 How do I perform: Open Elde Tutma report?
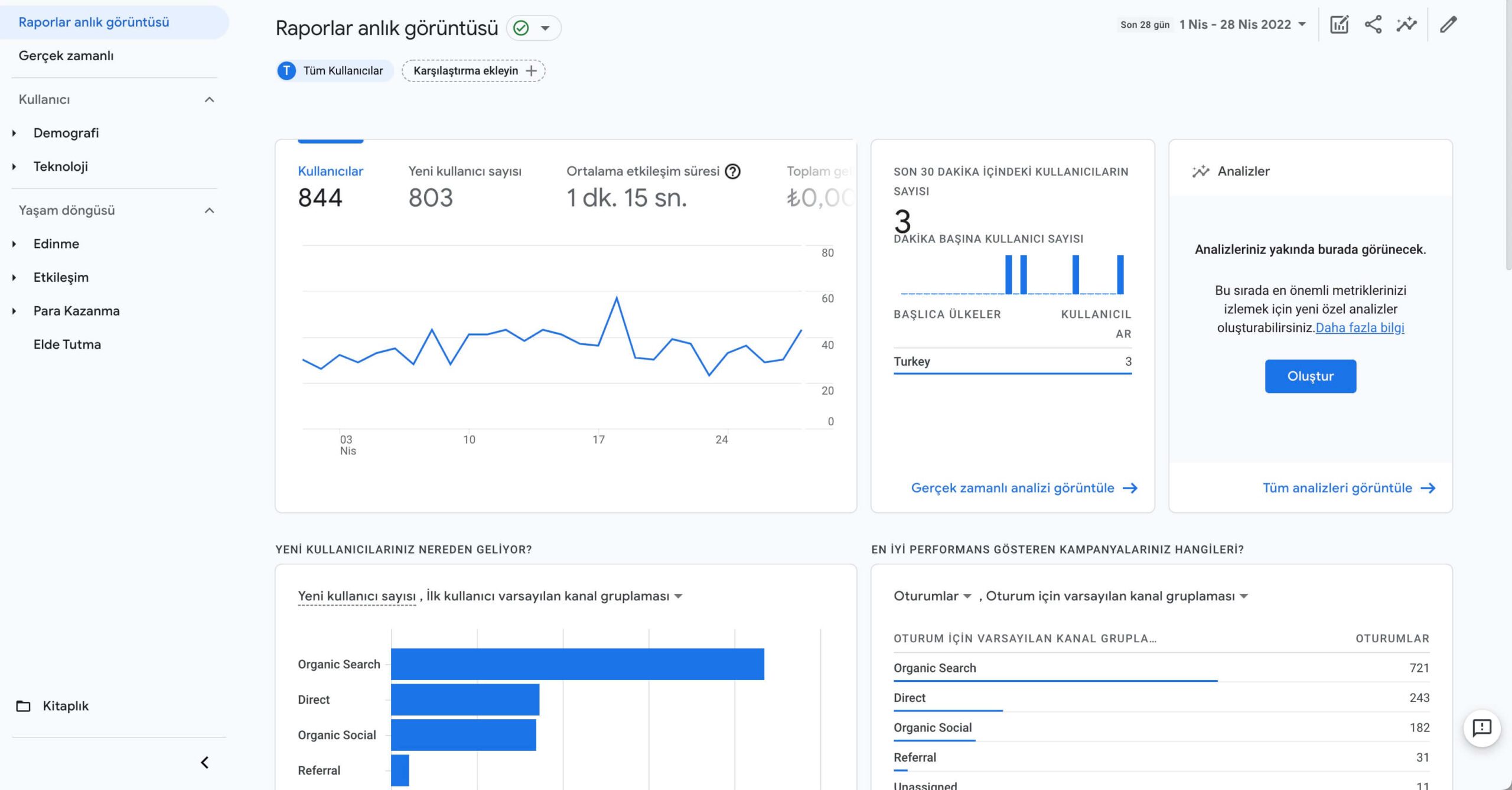[67, 344]
